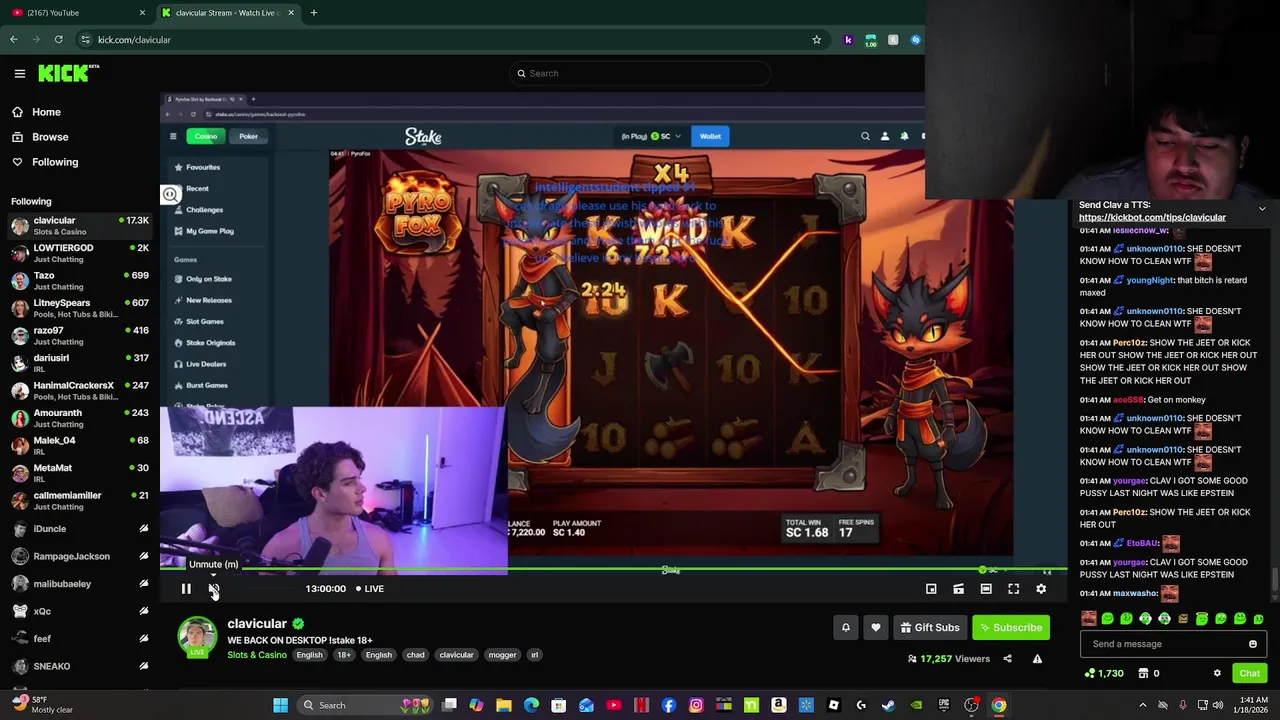This screenshot has width=1280, height=720.
Task: Open the kickbot.com/clavicular link
Action: coord(1152,218)
